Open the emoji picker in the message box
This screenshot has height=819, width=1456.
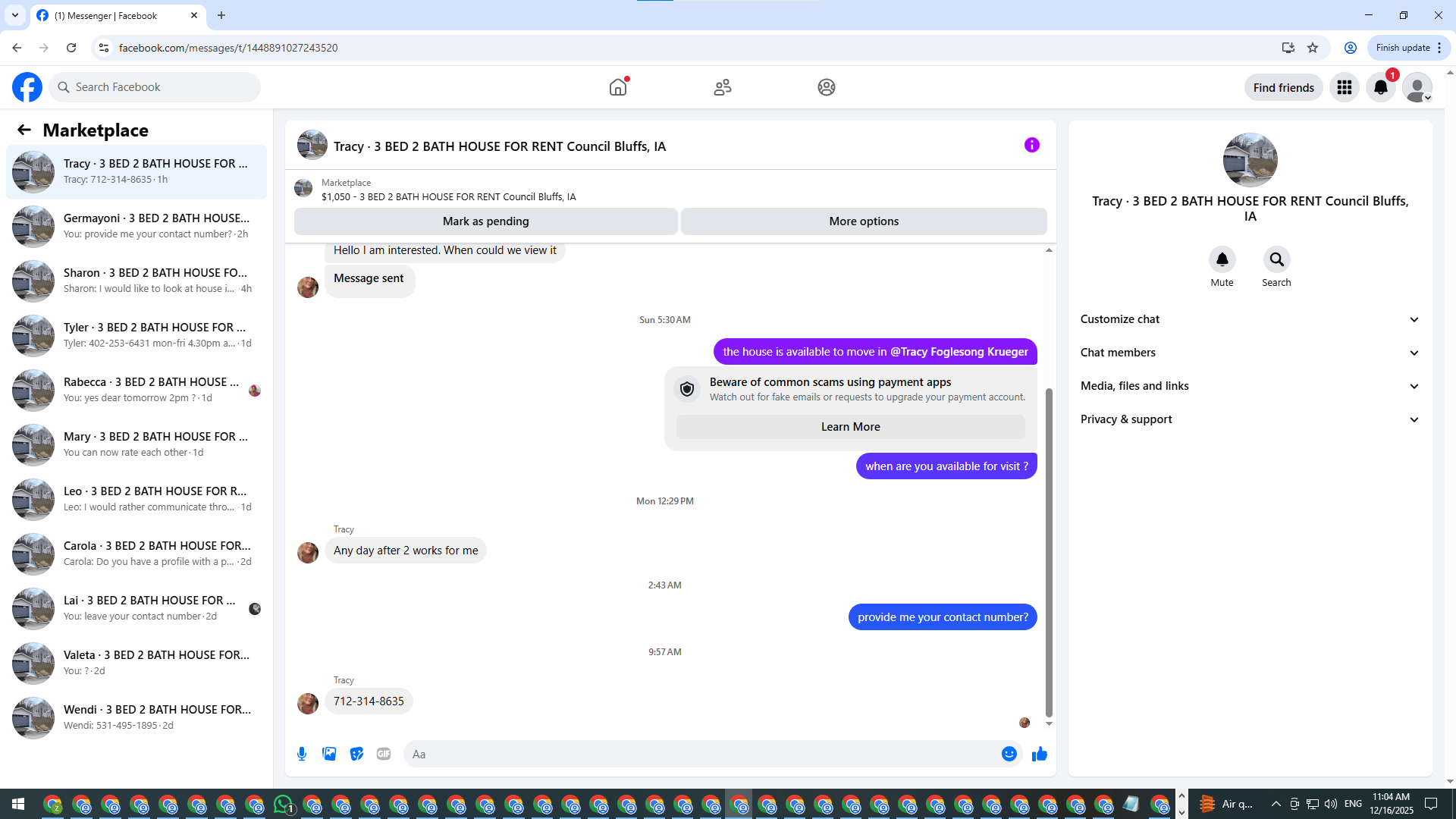click(1009, 754)
